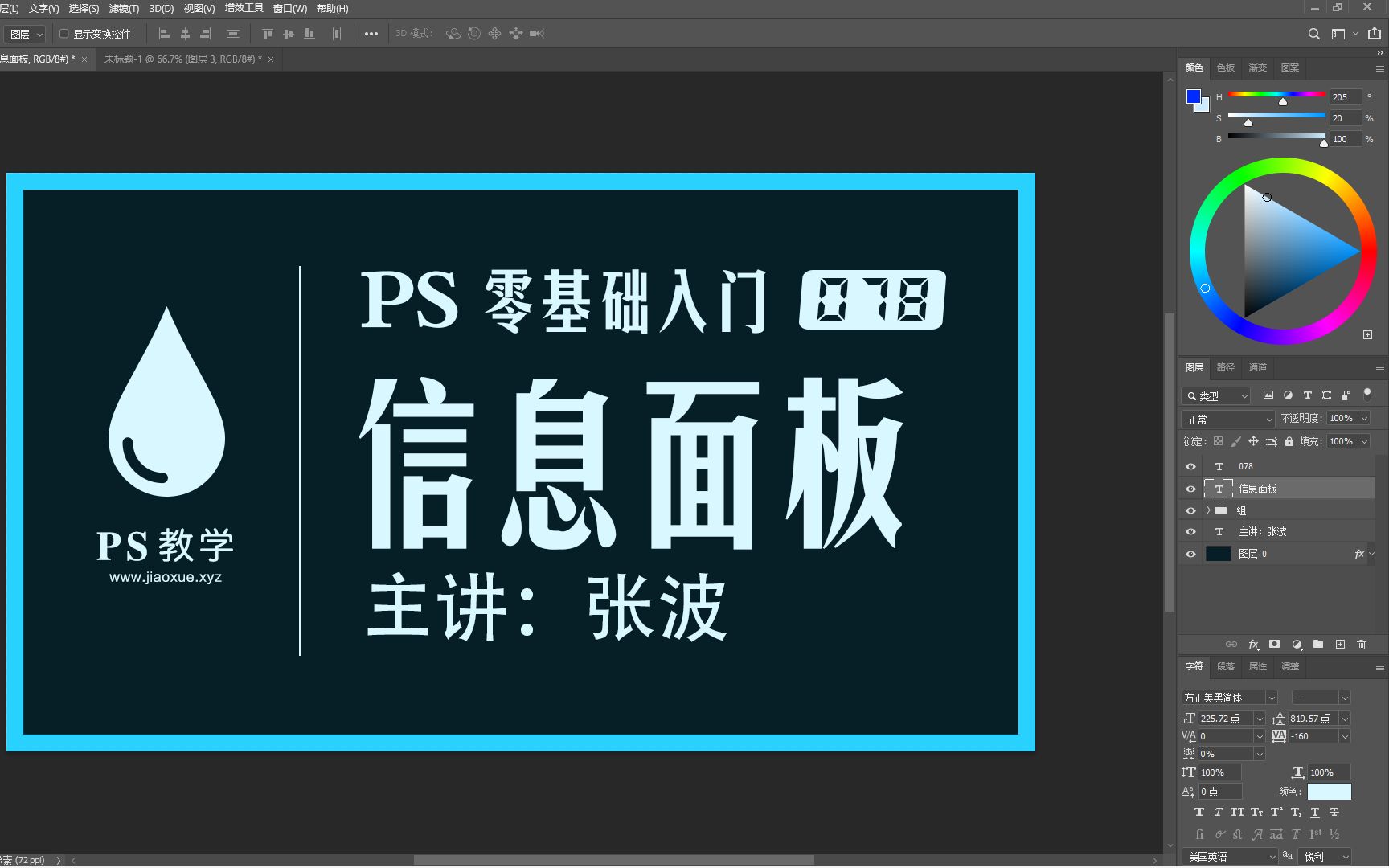Viewport: 1389px width, 868px height.
Task: Filter layers by smart object icon
Action: click(1346, 395)
